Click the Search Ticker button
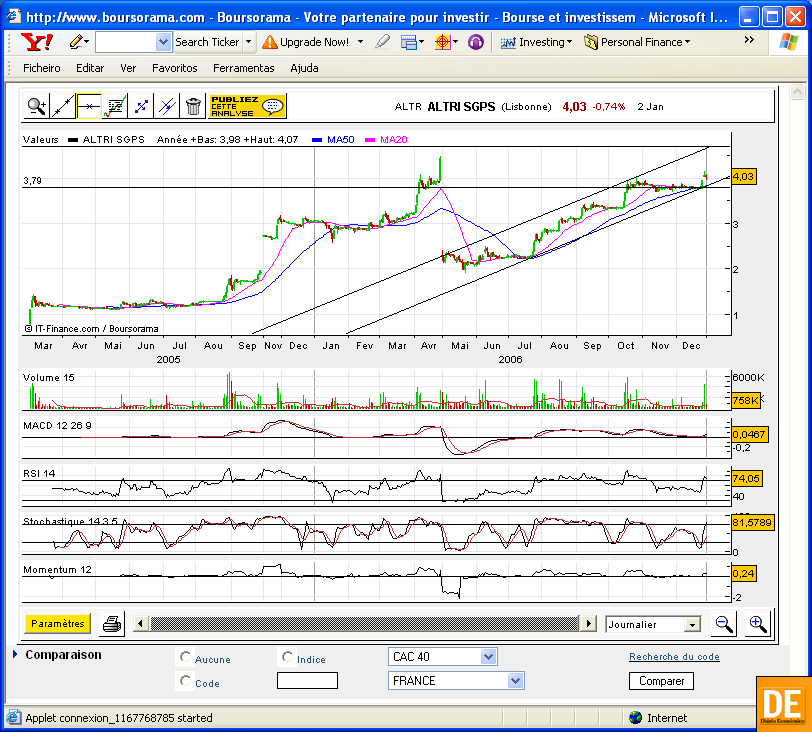The height and width of the screenshot is (732, 812). (x=207, y=42)
